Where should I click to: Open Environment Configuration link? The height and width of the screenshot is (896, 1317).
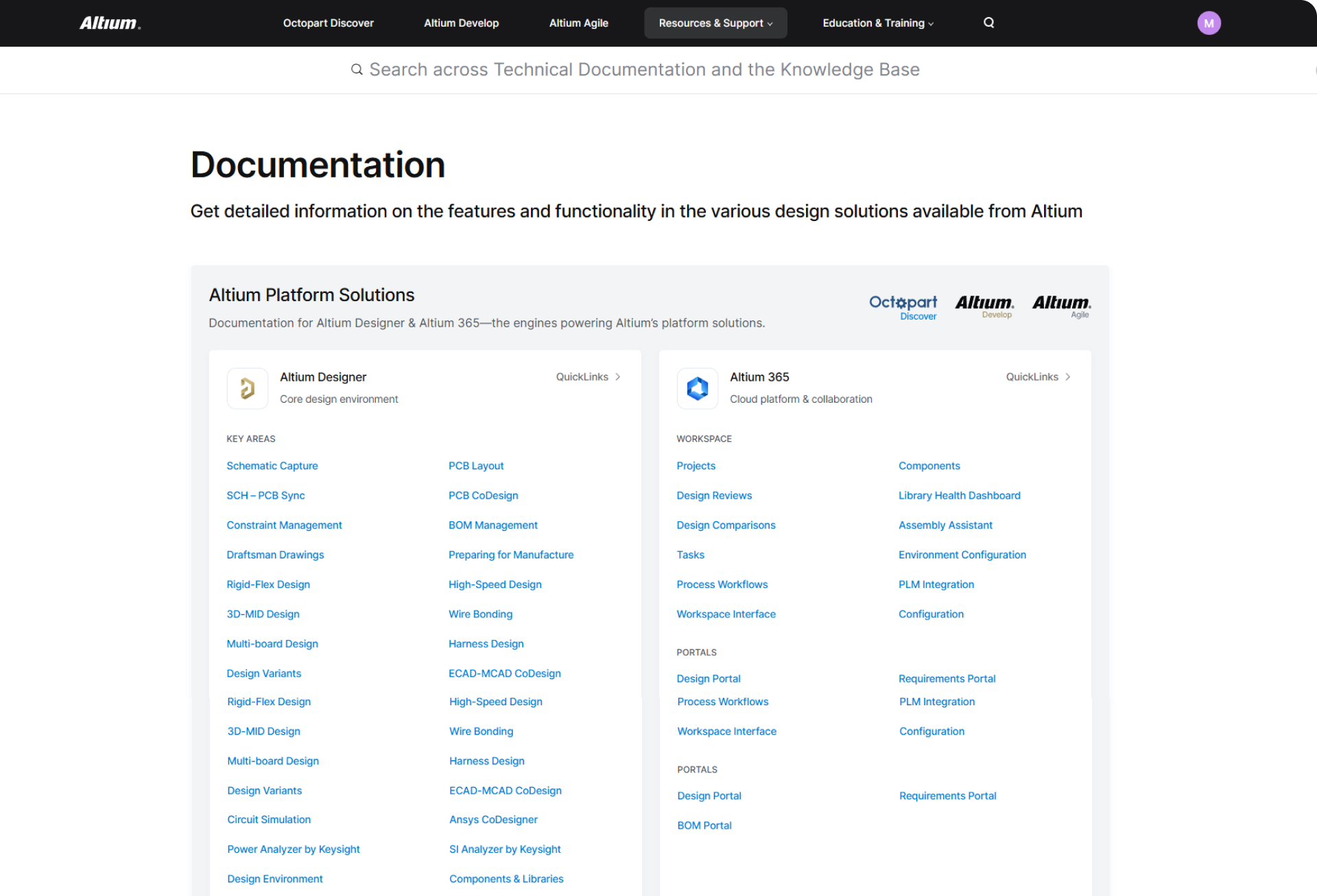[x=962, y=554]
